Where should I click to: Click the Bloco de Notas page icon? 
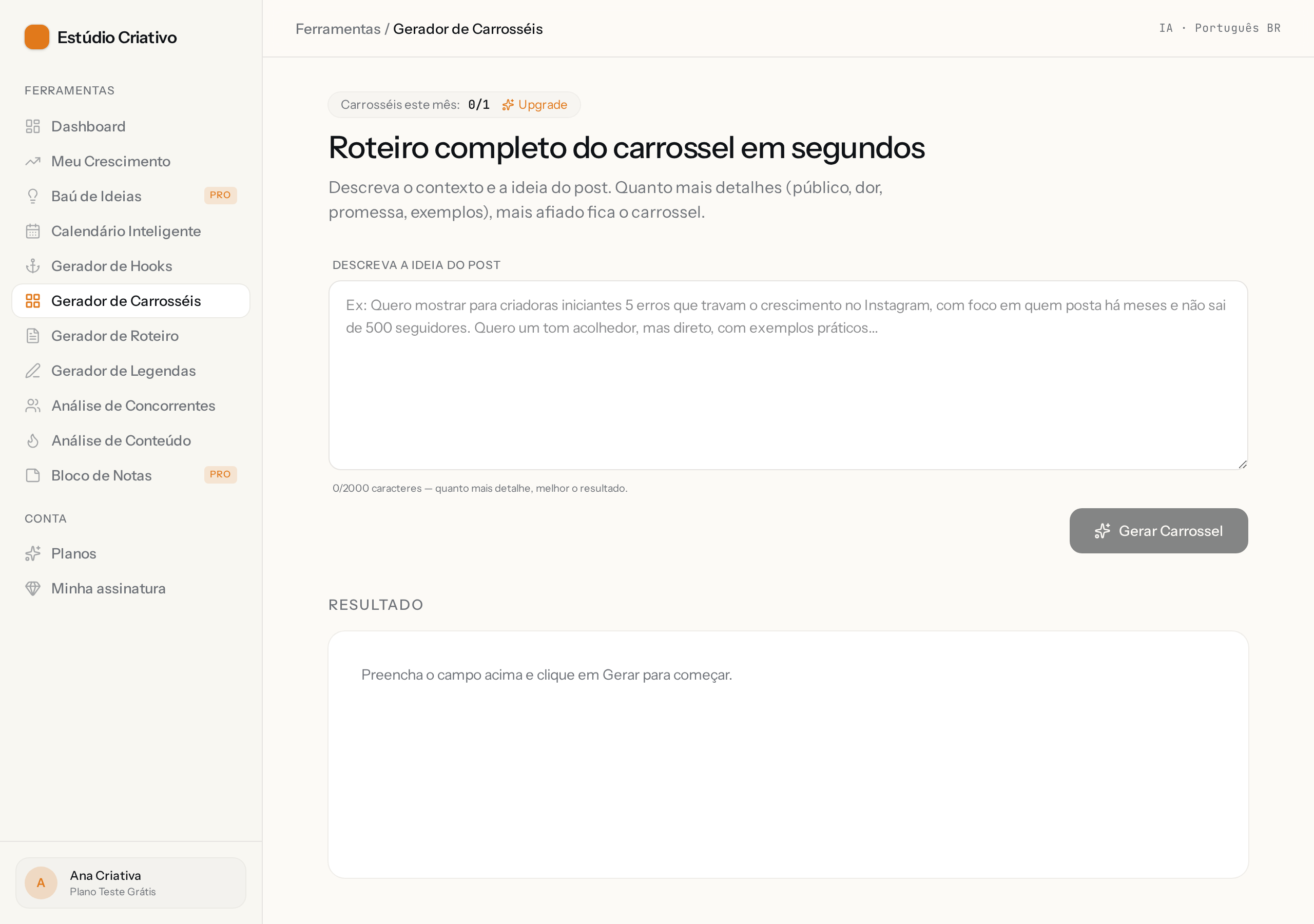[x=33, y=476]
